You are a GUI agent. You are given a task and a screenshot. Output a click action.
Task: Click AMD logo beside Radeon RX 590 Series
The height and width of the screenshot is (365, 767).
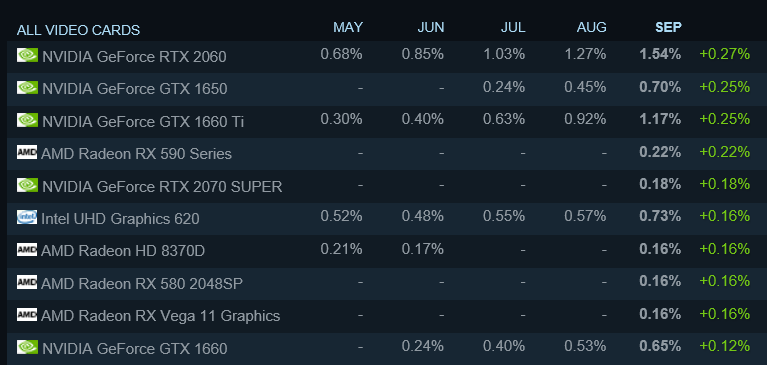[27, 152]
